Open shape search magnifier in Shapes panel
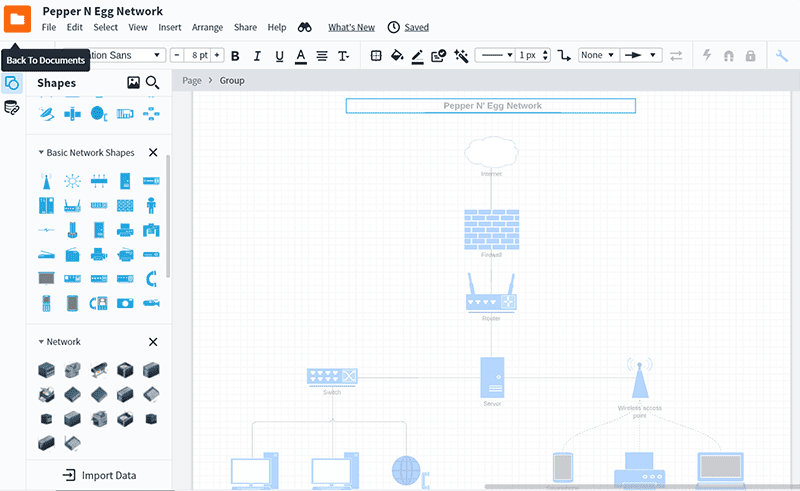 [x=153, y=83]
